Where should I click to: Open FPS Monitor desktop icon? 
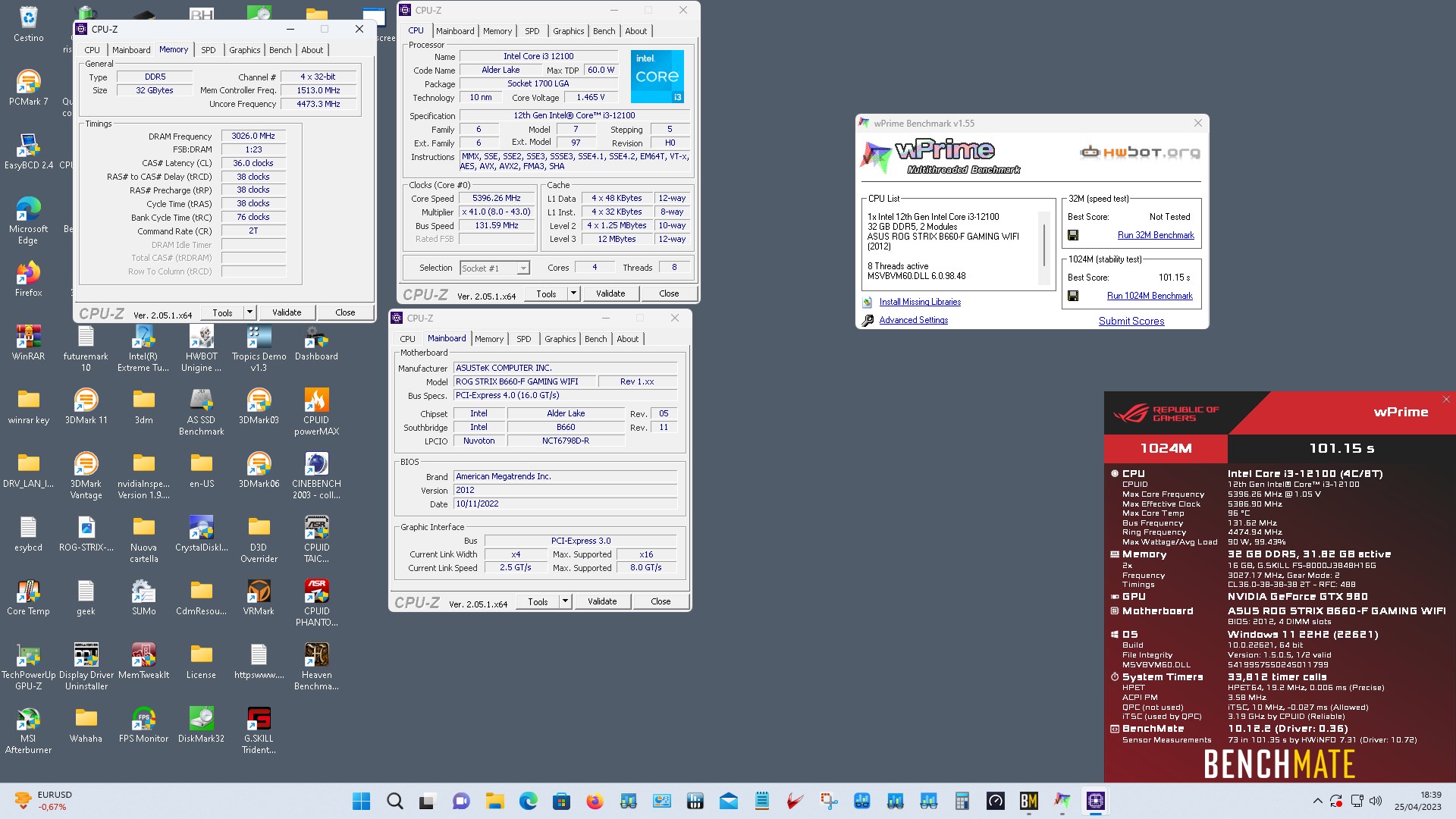pos(143,724)
